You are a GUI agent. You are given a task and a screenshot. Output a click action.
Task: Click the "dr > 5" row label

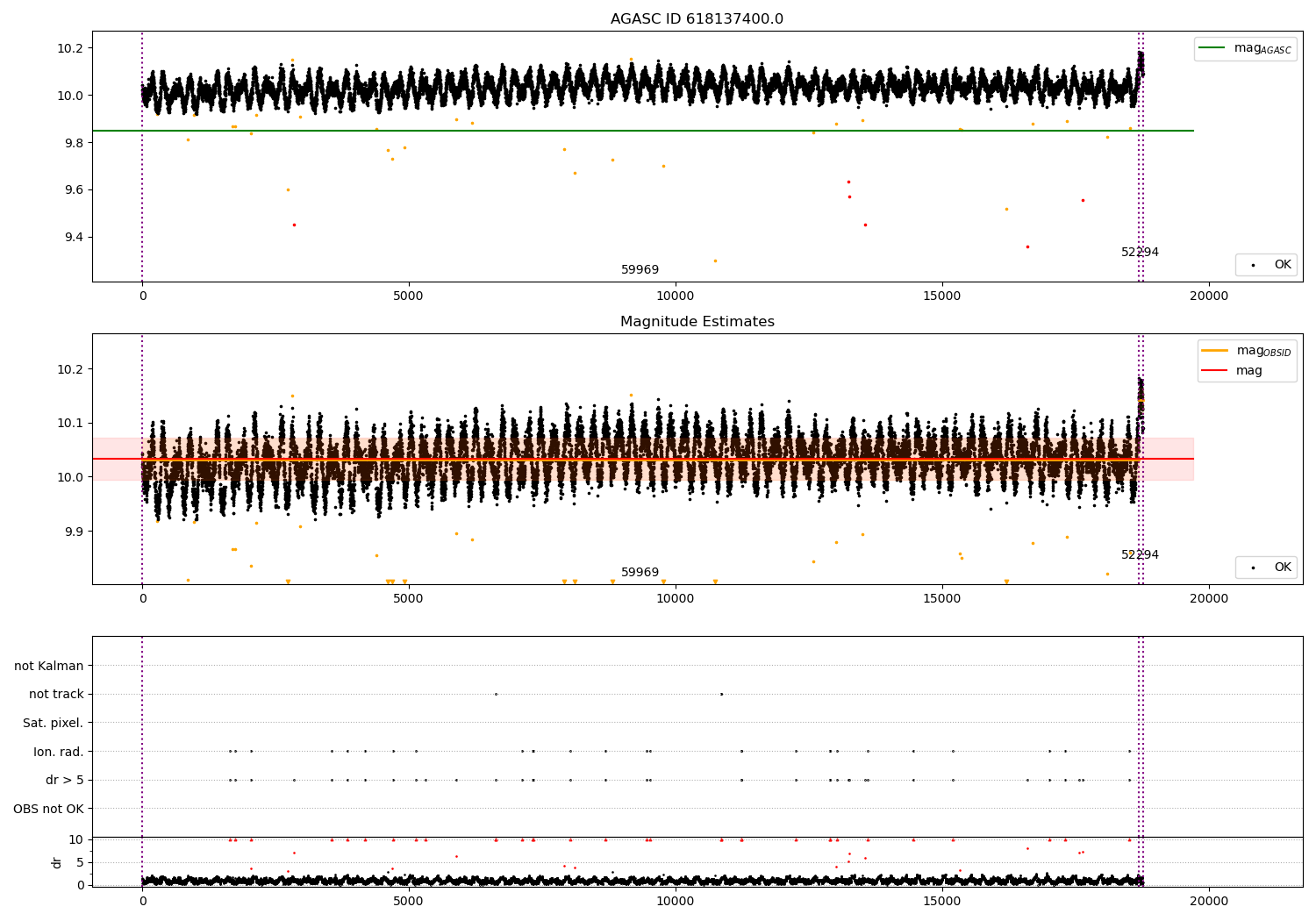click(65, 780)
